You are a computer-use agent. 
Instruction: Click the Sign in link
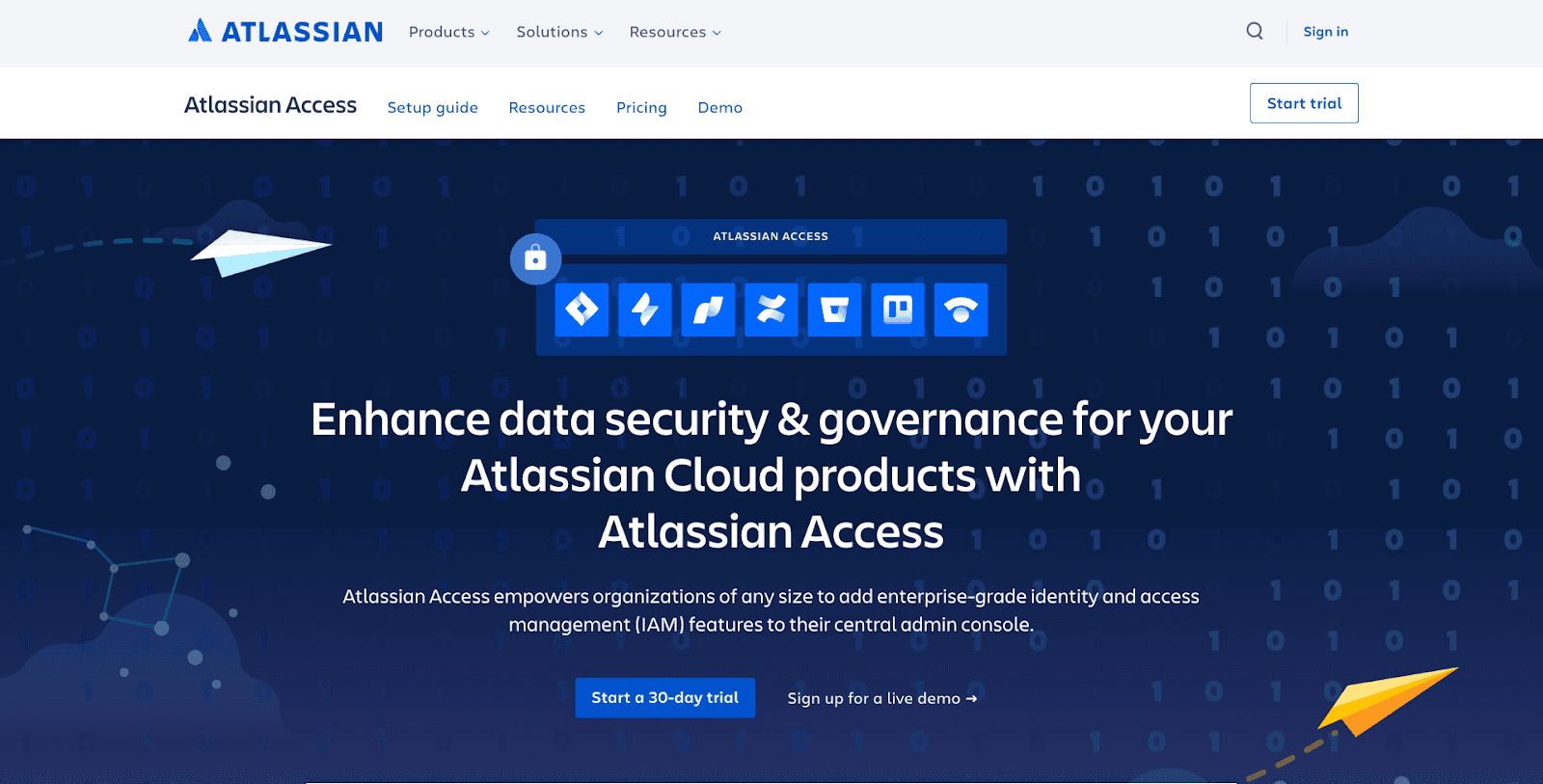click(x=1326, y=32)
